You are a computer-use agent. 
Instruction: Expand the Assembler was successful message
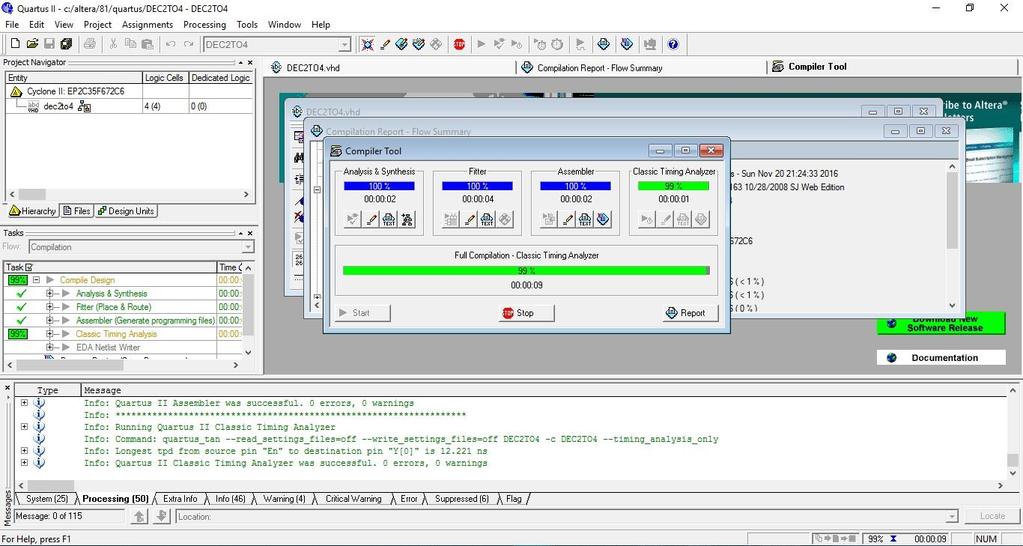pyautogui.click(x=24, y=403)
